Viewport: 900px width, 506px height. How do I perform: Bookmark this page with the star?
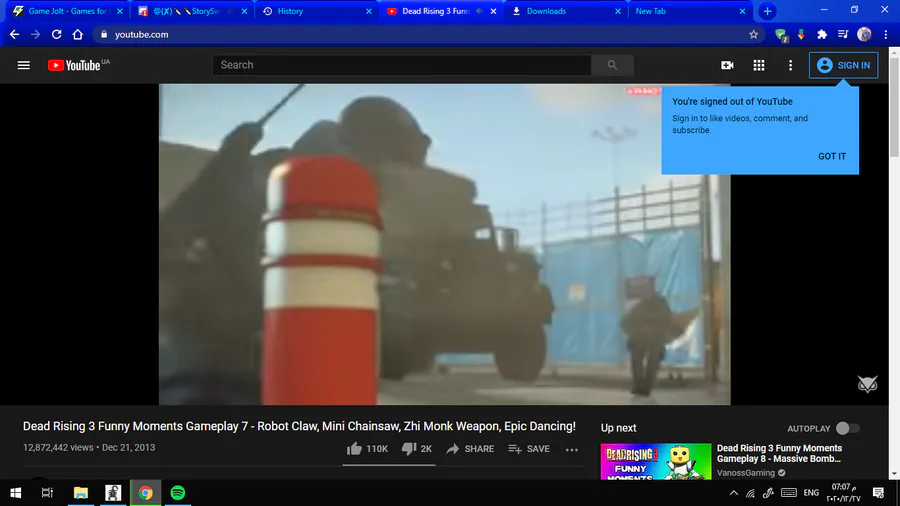tap(753, 34)
